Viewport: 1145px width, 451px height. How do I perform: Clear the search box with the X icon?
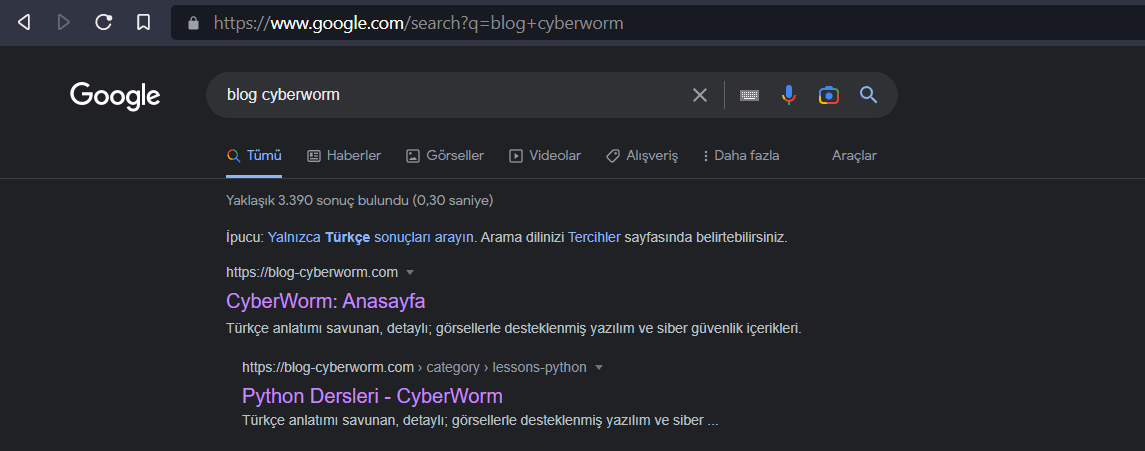click(700, 95)
